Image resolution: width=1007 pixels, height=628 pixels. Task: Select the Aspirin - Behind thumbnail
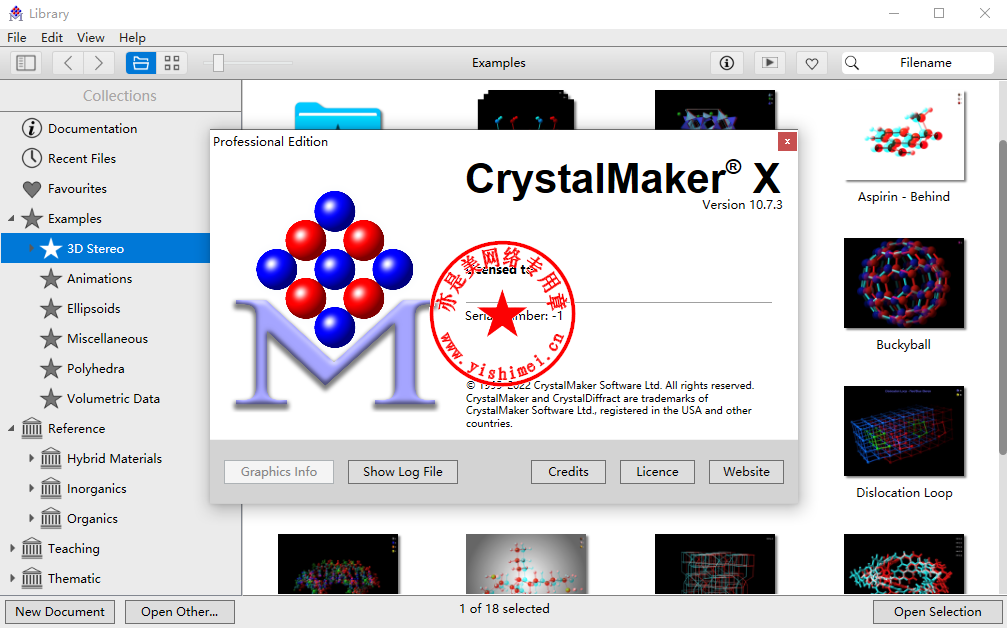(x=904, y=135)
